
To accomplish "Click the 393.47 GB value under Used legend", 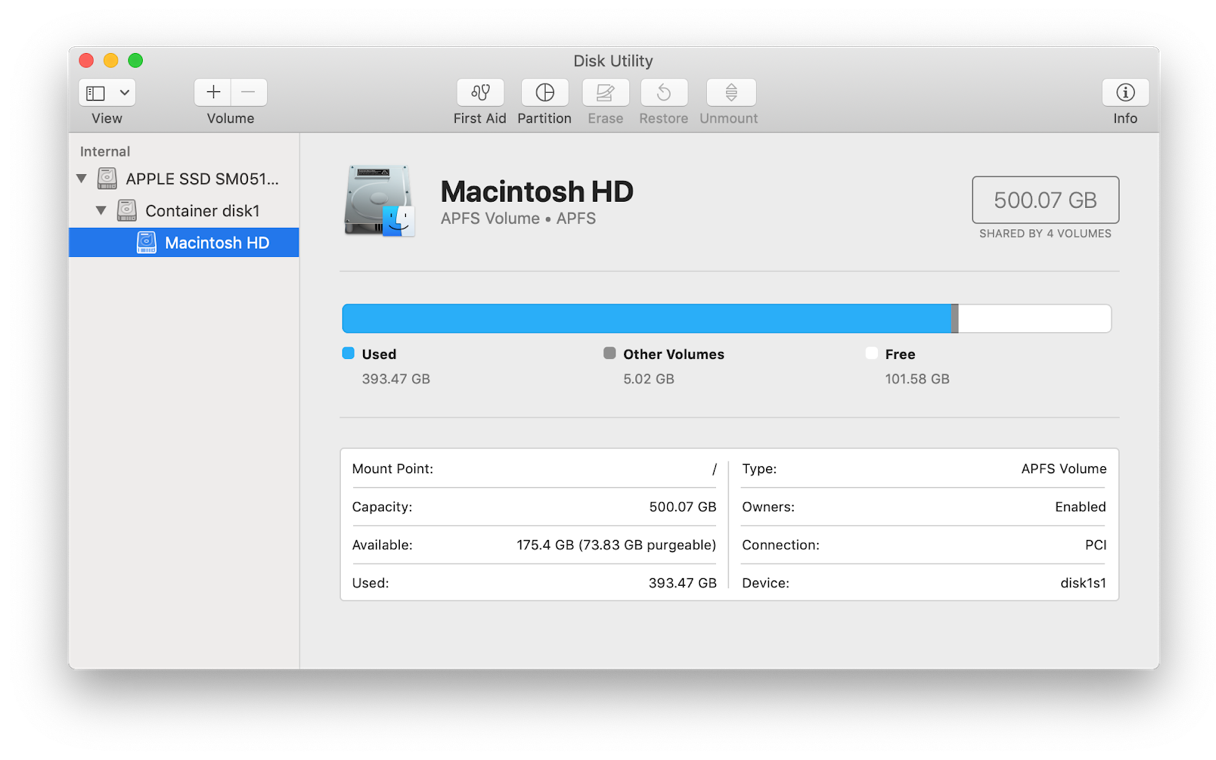I will pos(396,379).
